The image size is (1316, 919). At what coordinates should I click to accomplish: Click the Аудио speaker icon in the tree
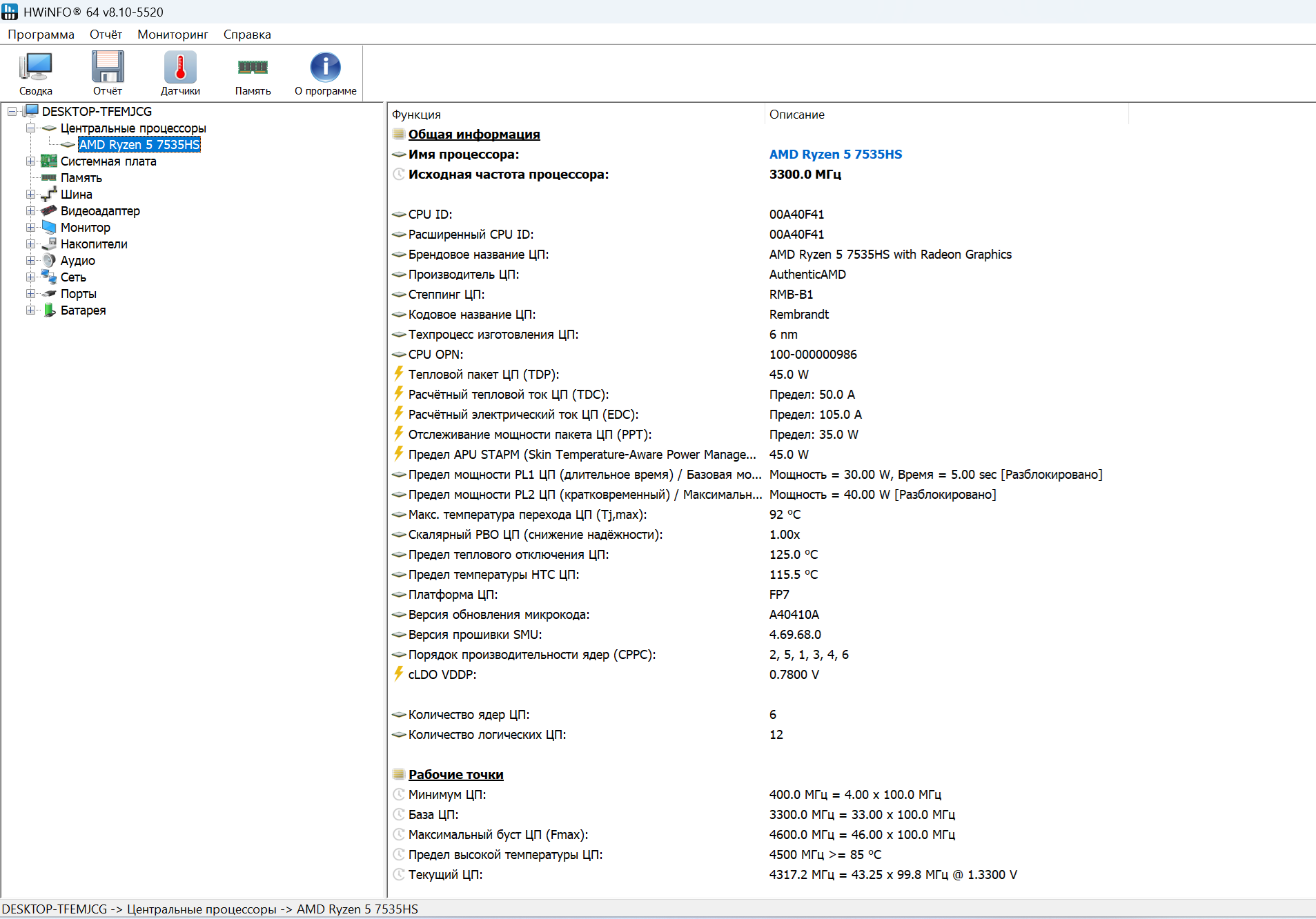(49, 261)
